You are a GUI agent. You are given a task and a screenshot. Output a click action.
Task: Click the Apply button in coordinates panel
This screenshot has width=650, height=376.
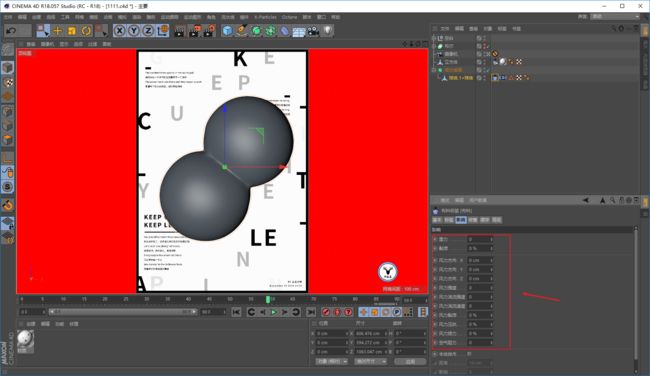coord(410,361)
